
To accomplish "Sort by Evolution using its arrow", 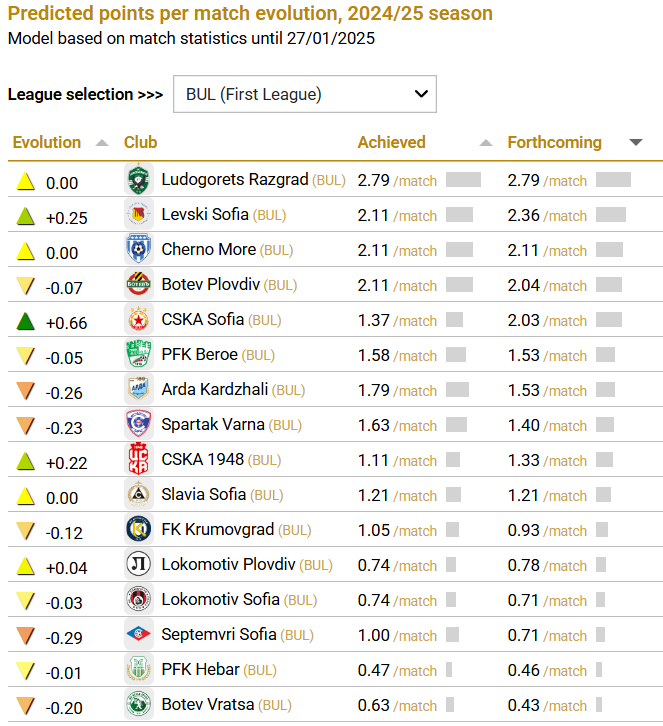I will click(101, 143).
